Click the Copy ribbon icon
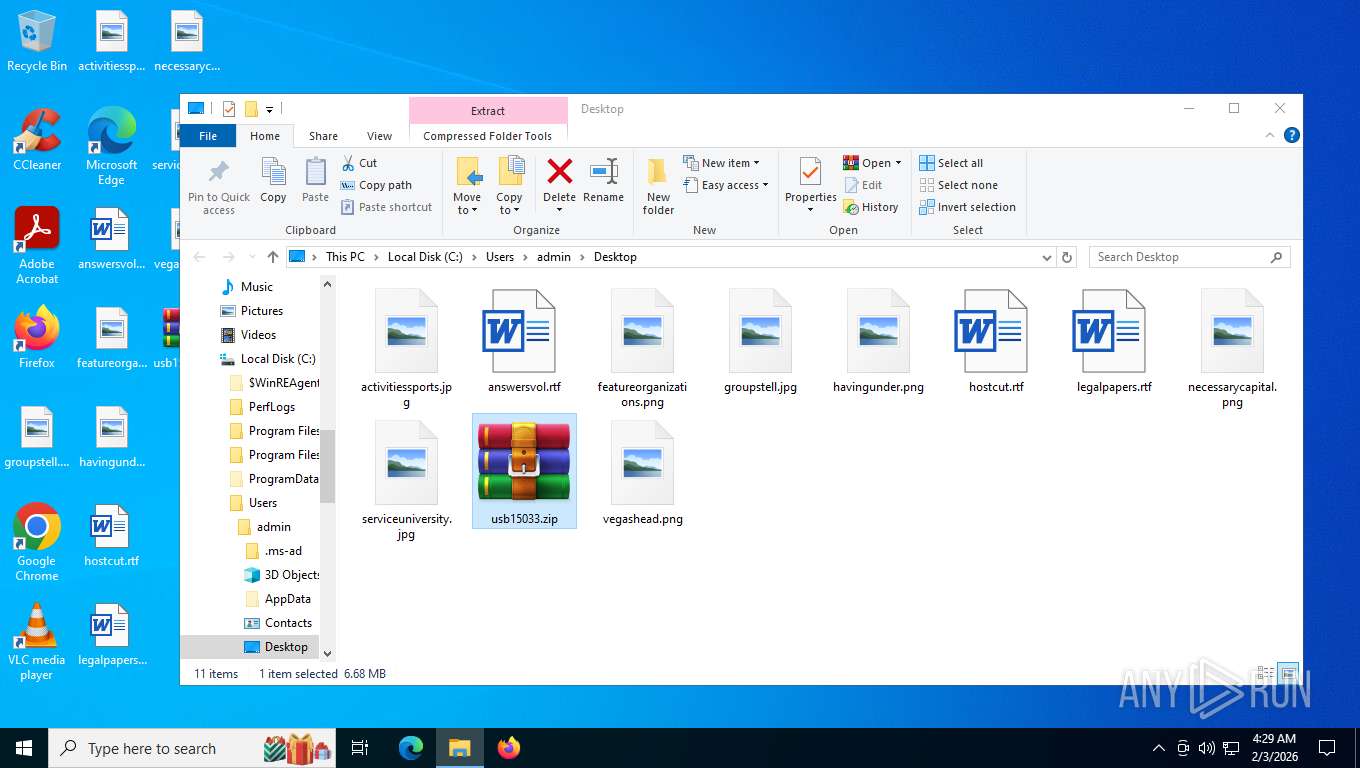1360x768 pixels. click(x=273, y=172)
